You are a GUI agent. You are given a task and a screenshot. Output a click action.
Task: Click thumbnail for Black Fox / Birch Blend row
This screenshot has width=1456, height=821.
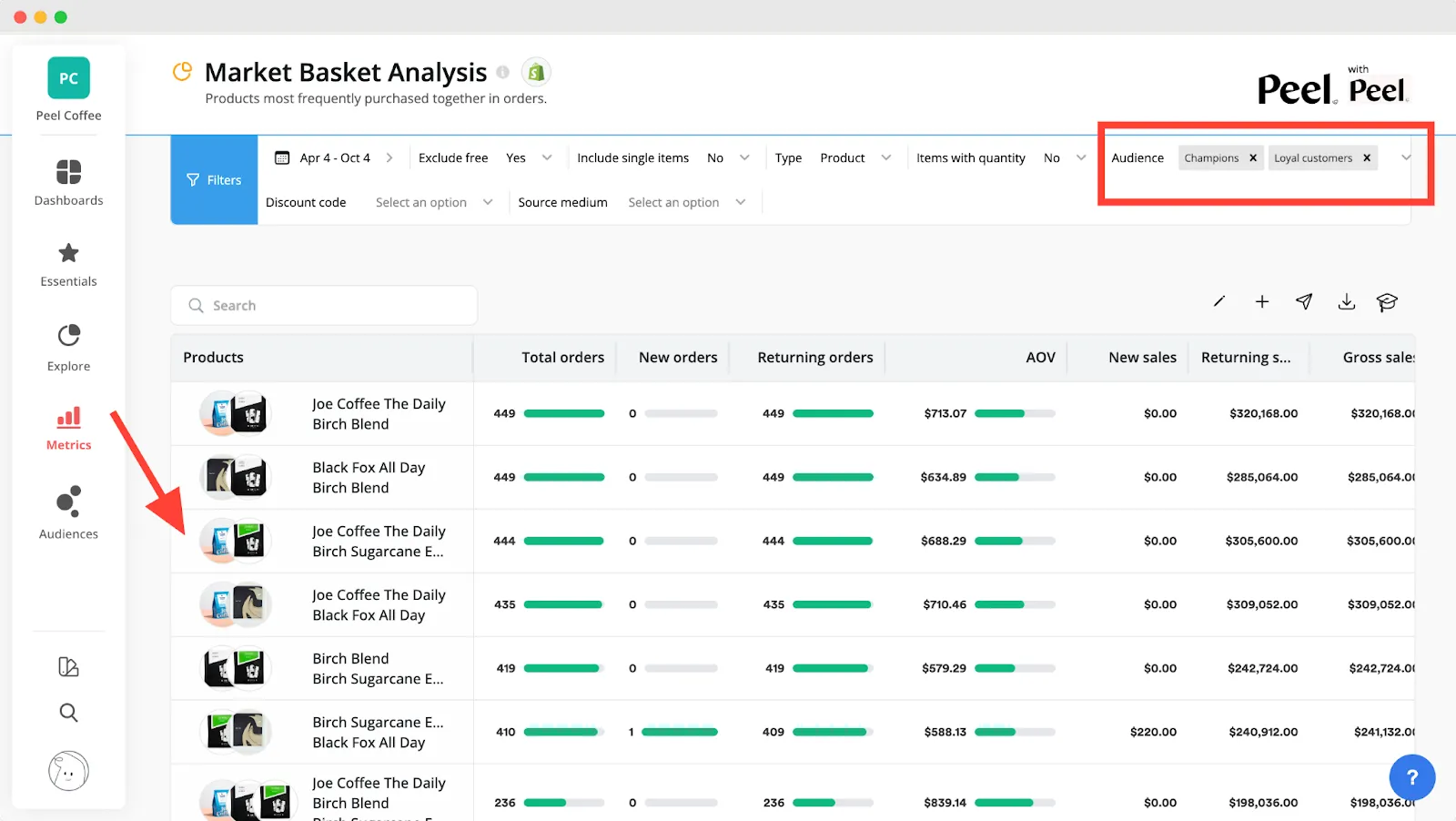236,477
